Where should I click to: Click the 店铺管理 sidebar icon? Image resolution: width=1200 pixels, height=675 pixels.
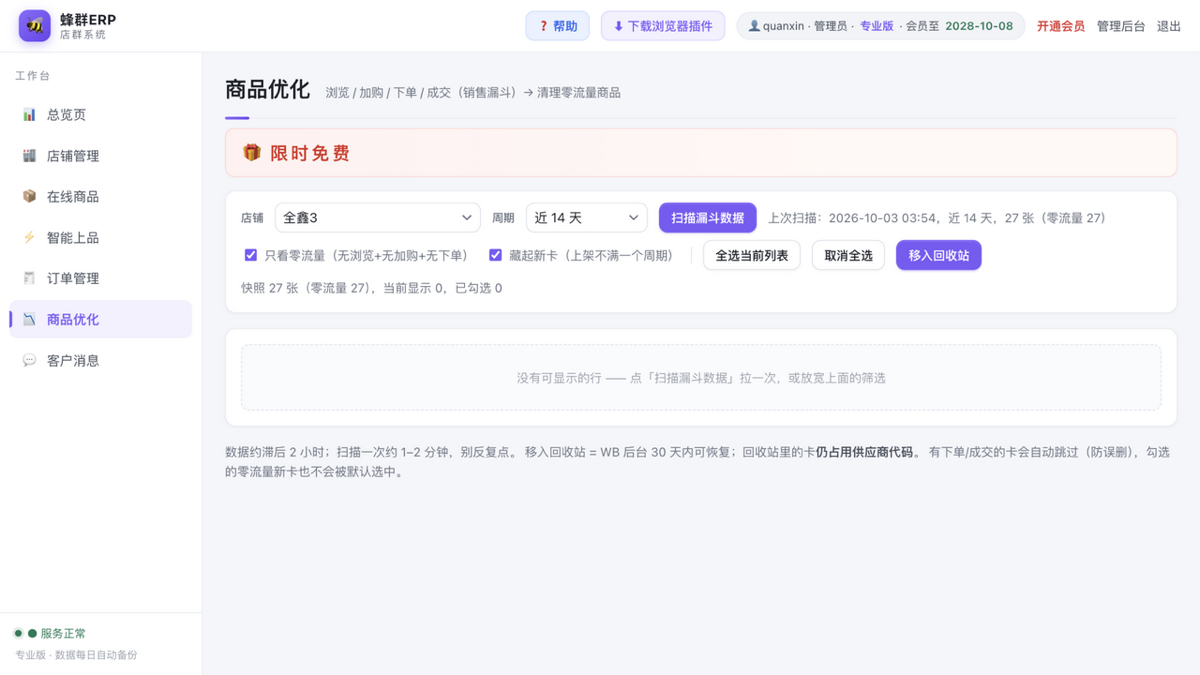click(29, 156)
